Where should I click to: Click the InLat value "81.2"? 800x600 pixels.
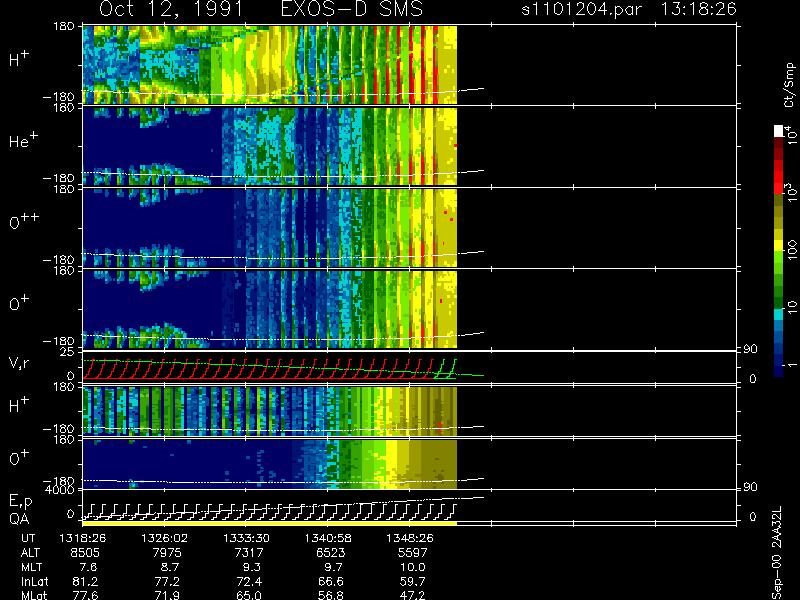point(85,582)
